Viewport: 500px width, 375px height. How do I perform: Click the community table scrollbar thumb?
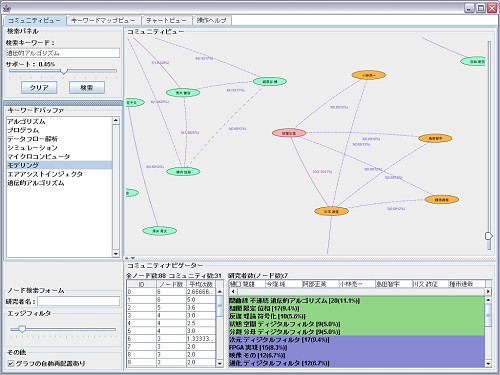tap(220, 306)
